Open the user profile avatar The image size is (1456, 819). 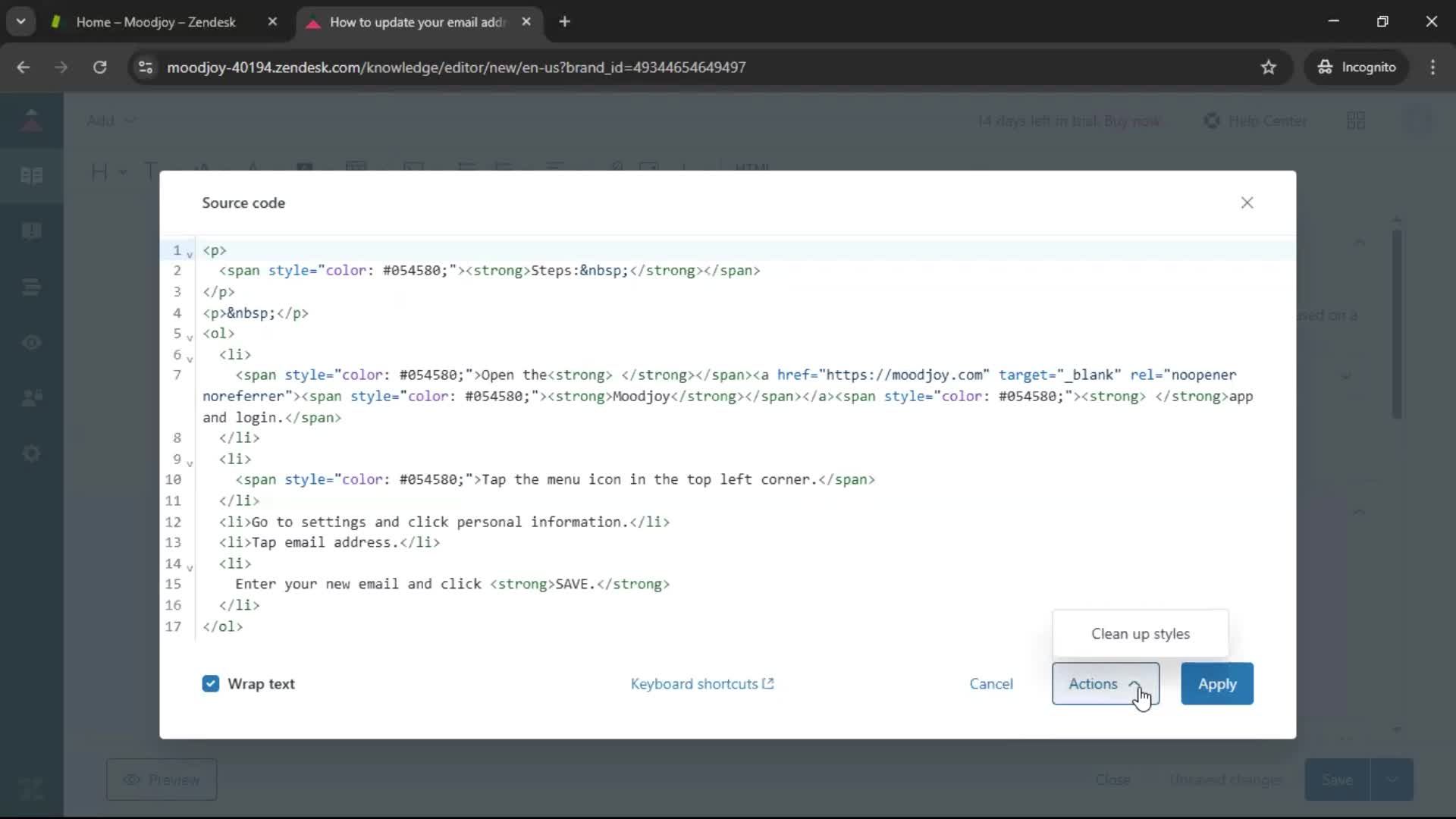pos(1419,121)
